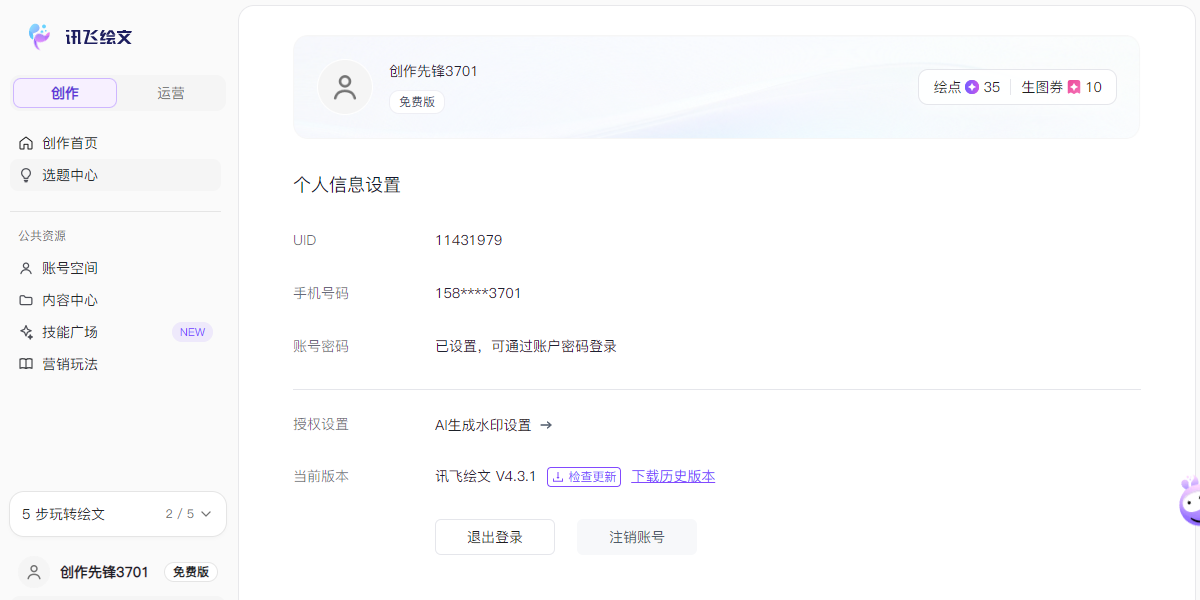The height and width of the screenshot is (600, 1200).
Task: Open the 下载历史版本 link
Action: tap(673, 477)
